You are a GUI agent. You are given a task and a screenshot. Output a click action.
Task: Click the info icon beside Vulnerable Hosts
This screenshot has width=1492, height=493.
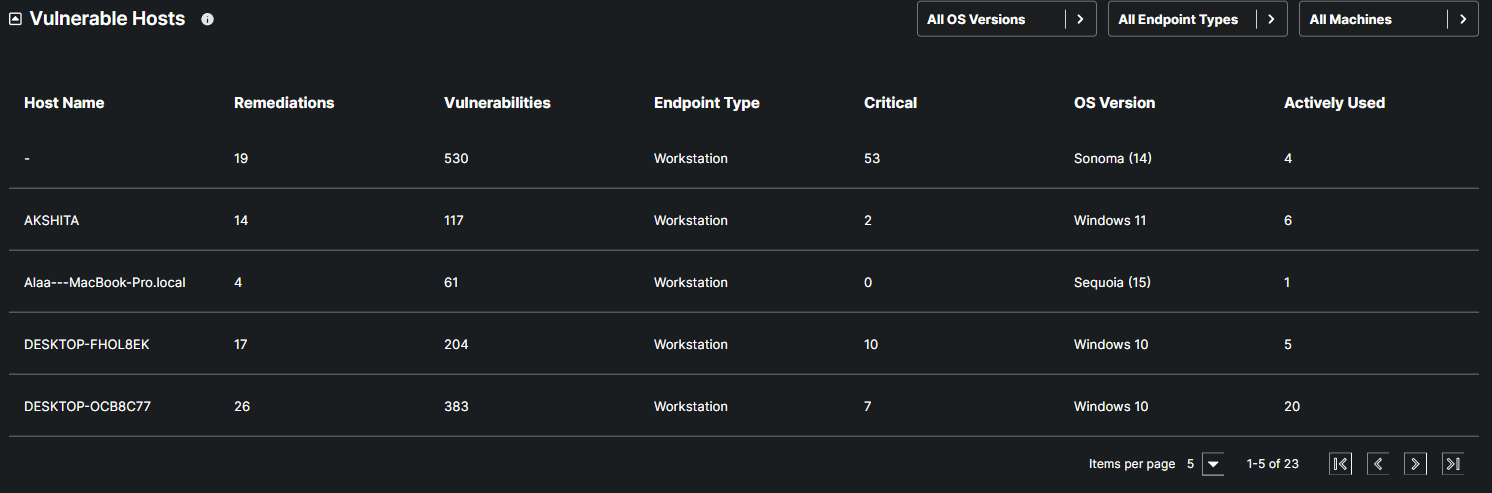coord(207,19)
